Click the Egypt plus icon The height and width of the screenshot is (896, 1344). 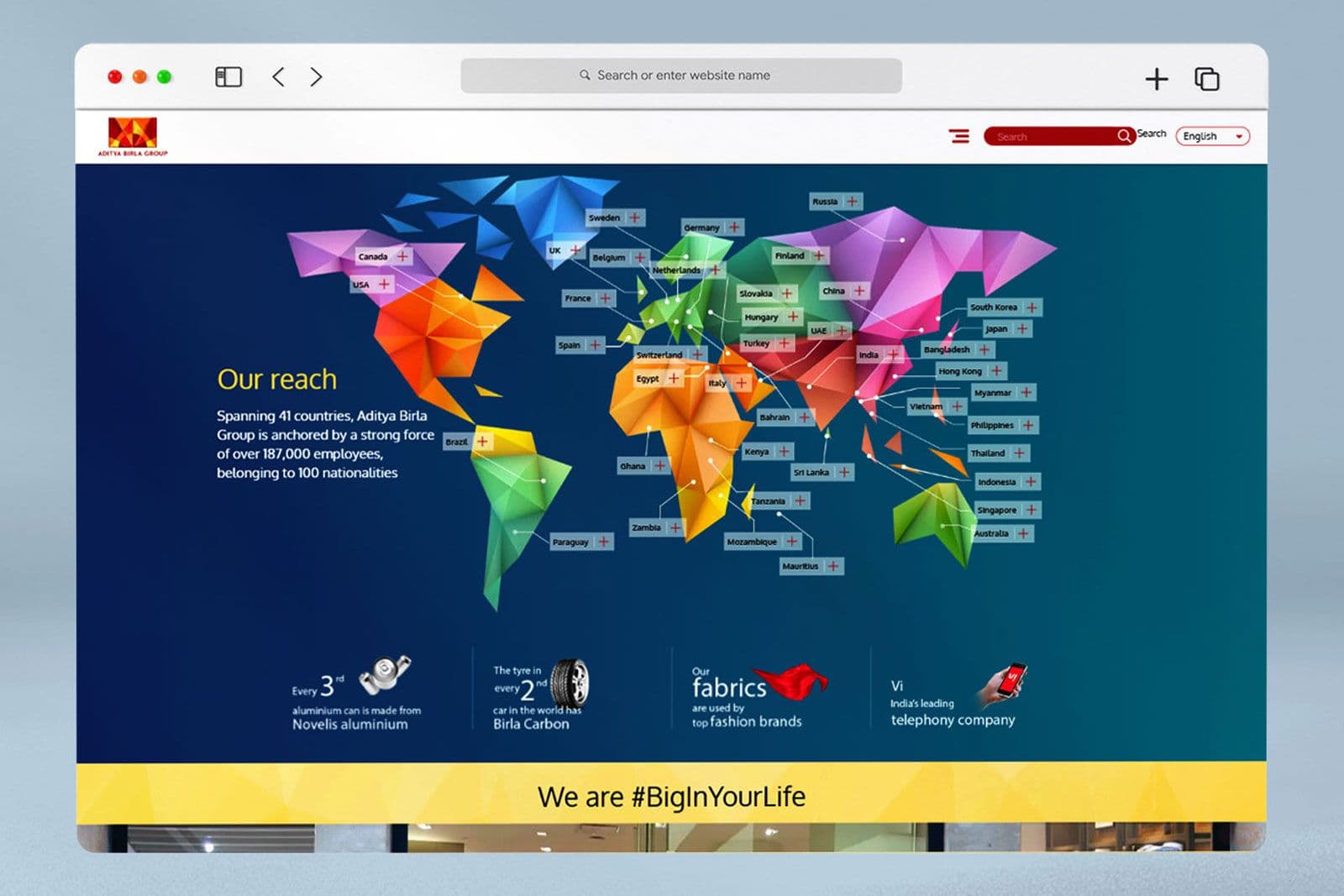point(674,379)
